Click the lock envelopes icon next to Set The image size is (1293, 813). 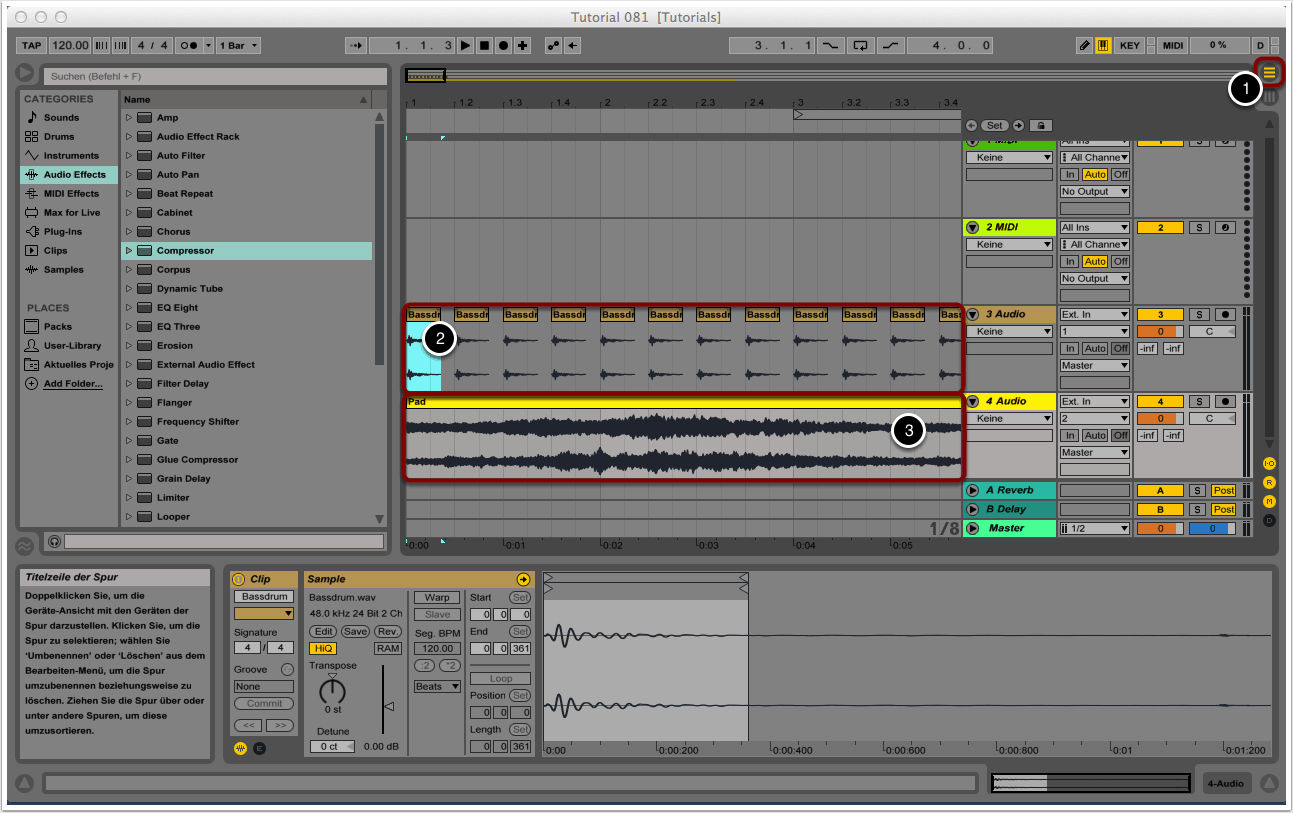pos(1040,126)
